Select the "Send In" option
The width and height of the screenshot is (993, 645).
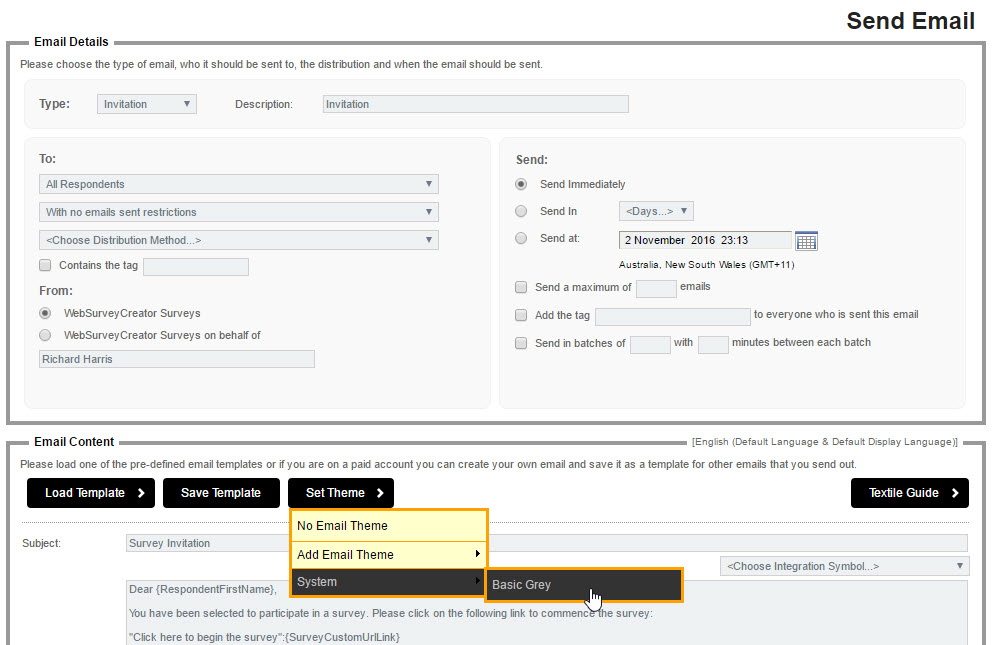[521, 210]
